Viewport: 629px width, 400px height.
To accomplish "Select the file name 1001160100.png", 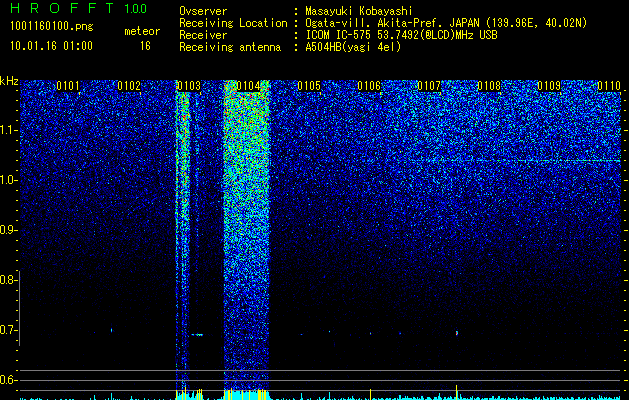I will pos(52,27).
